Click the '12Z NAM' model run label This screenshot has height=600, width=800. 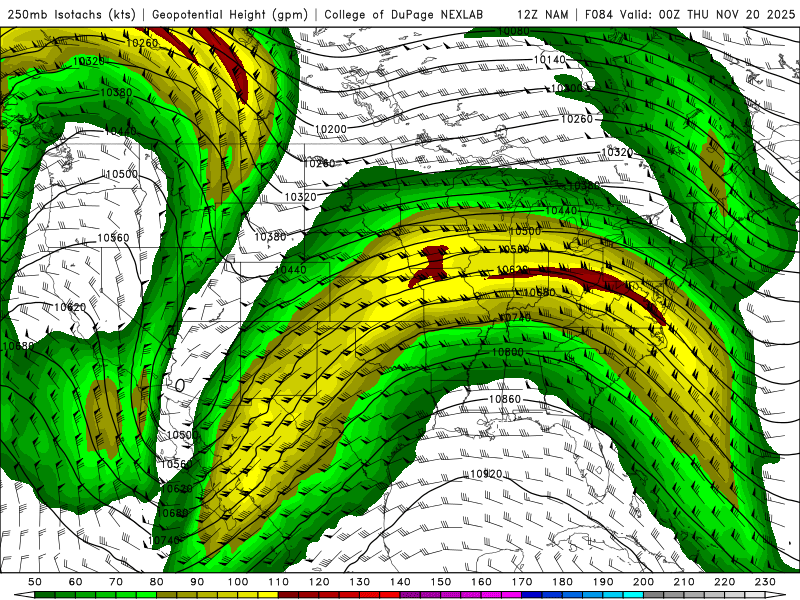click(543, 14)
